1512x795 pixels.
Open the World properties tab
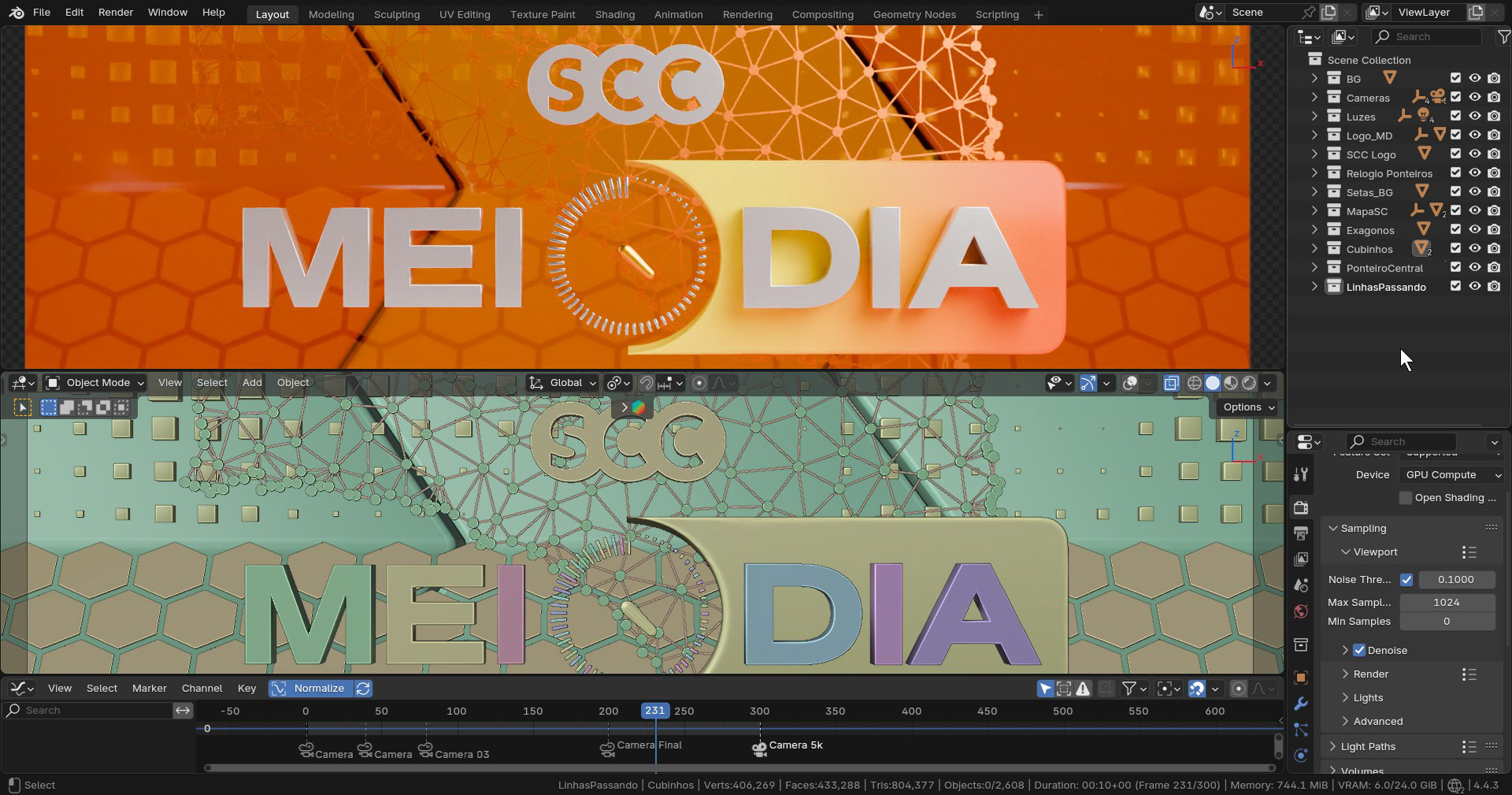(1301, 611)
